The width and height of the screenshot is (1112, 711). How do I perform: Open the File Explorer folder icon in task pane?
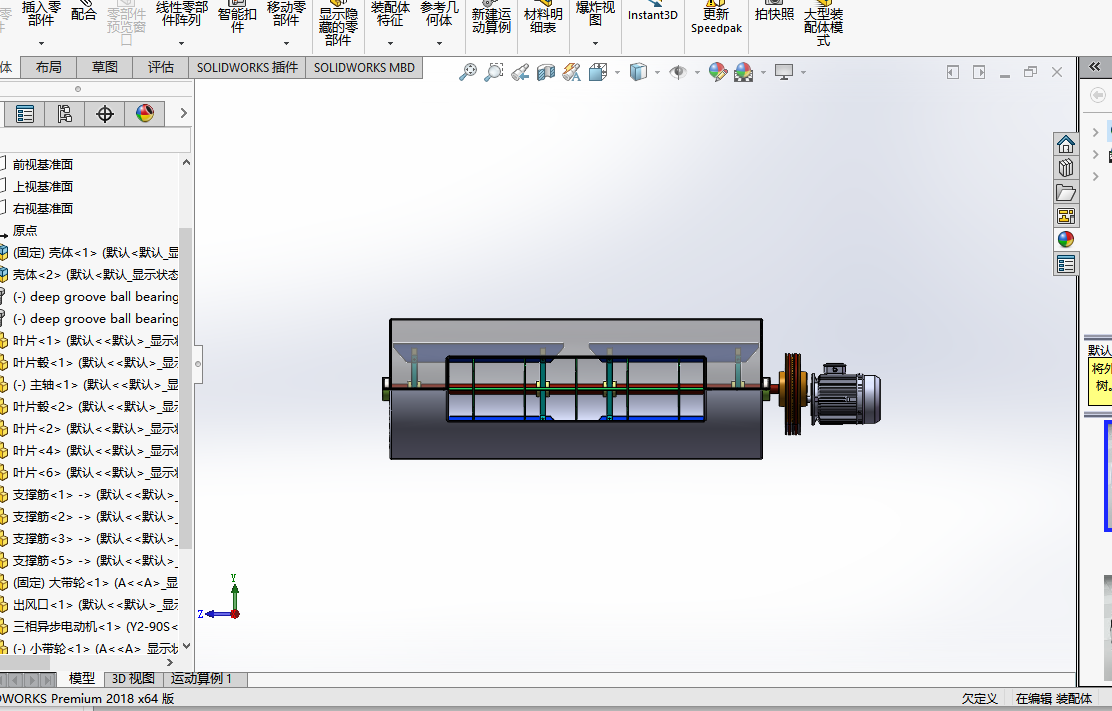[x=1066, y=193]
